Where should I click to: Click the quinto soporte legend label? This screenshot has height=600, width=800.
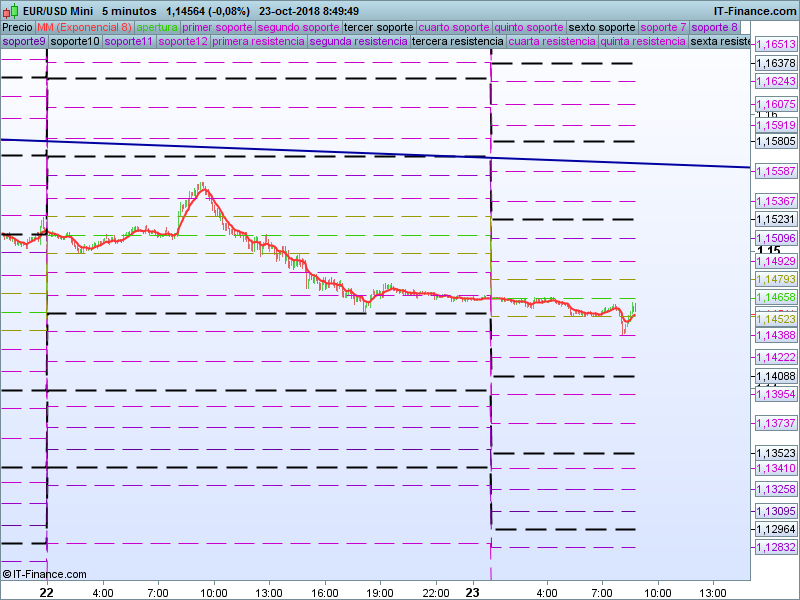529,27
